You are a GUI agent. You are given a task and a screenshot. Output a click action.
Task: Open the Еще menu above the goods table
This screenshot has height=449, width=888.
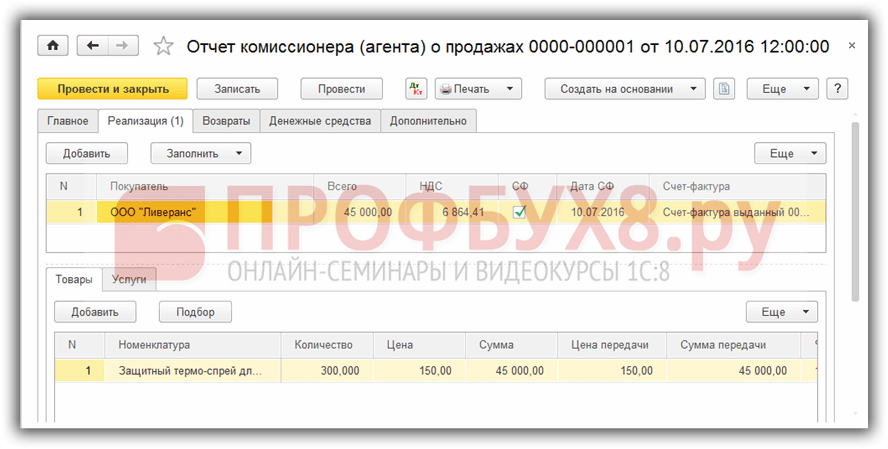click(x=782, y=312)
